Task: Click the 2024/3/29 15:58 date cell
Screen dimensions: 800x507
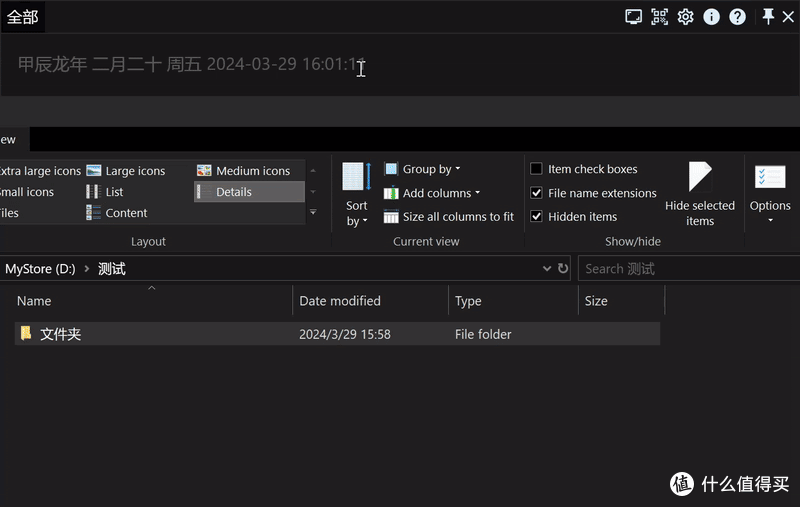Action: tap(345, 334)
